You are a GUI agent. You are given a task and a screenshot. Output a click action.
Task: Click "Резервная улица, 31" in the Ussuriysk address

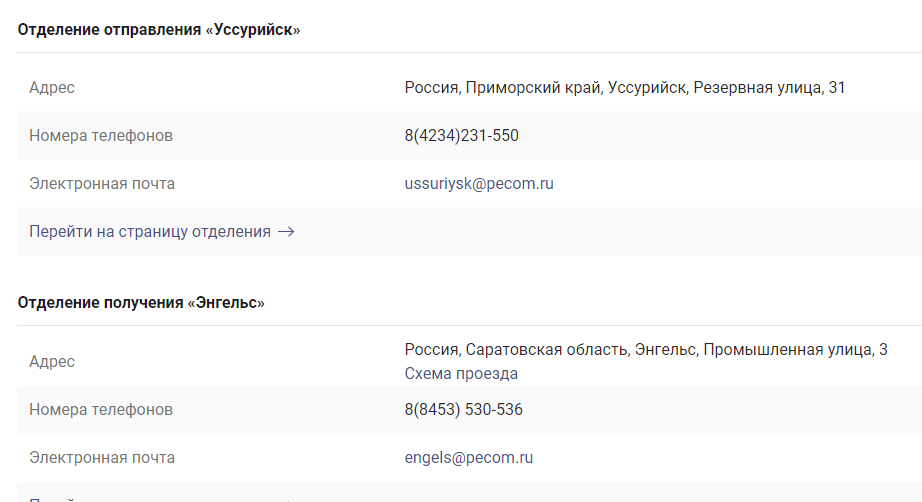(769, 88)
